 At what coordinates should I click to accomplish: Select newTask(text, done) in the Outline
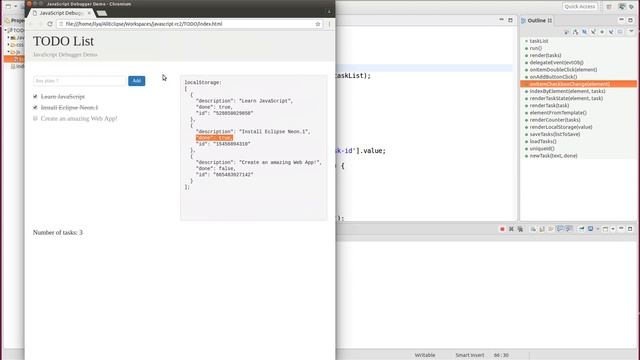point(553,156)
